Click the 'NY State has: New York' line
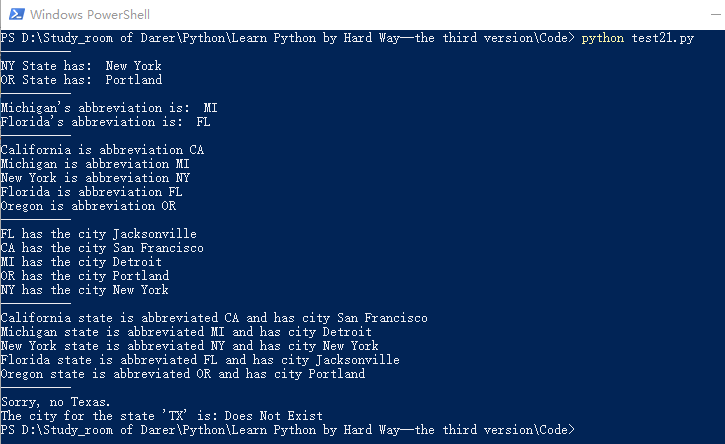 pos(81,66)
